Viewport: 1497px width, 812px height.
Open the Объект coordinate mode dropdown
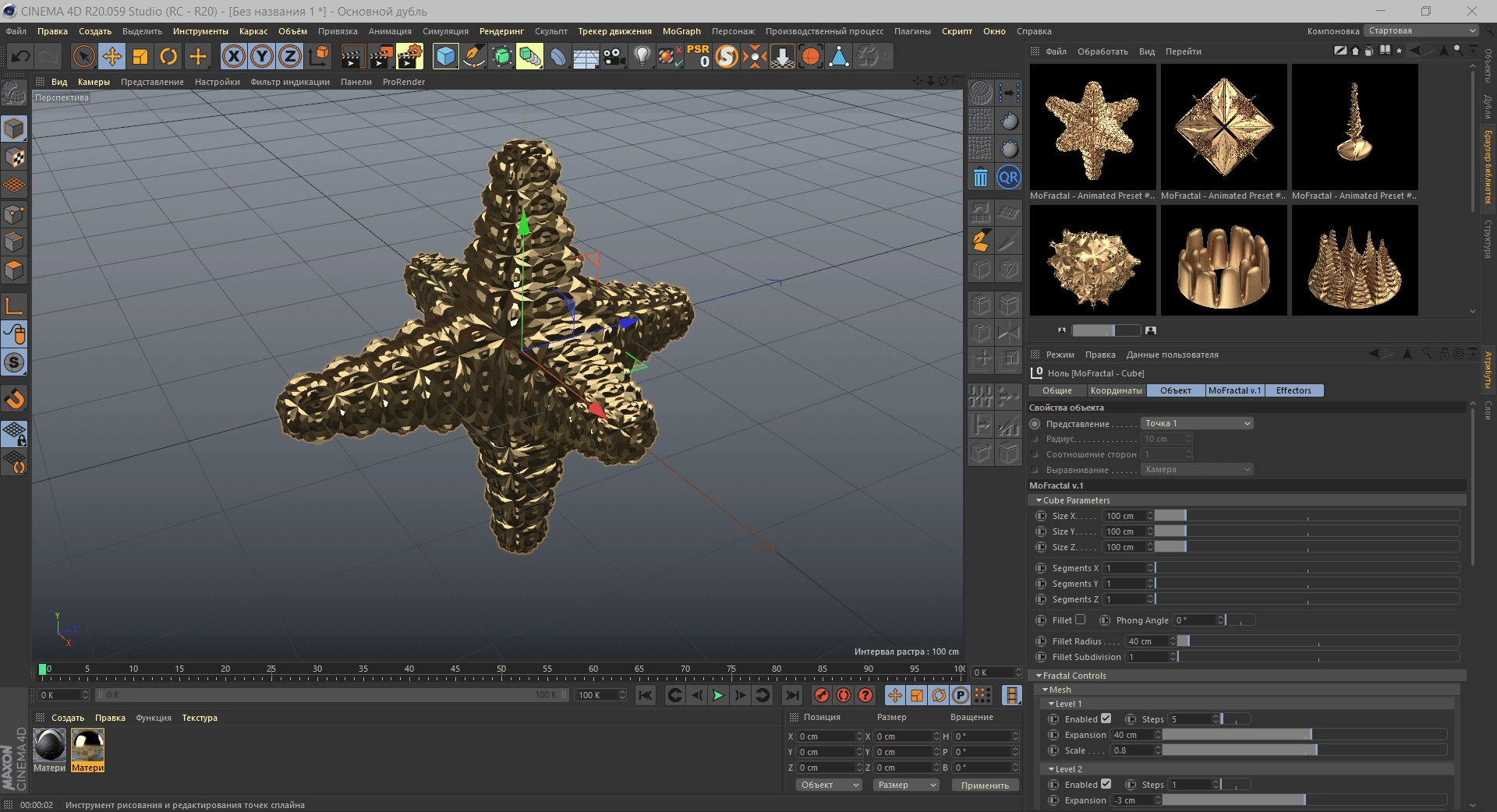[829, 785]
